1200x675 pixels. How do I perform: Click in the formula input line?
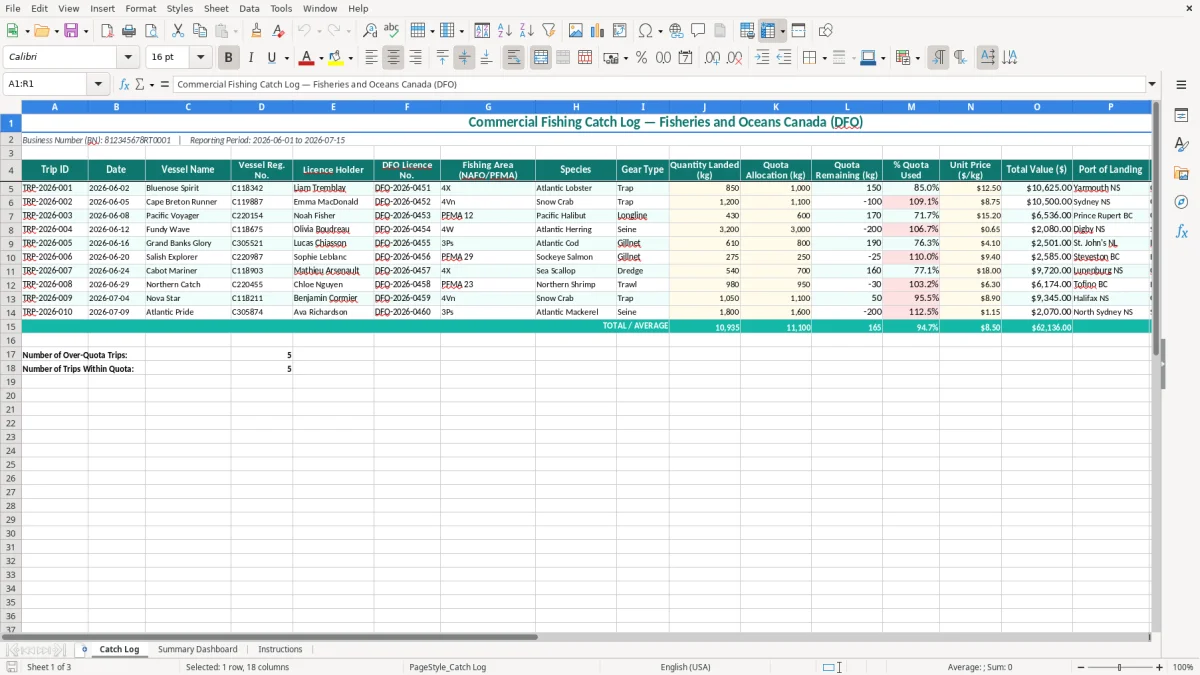tap(658, 85)
